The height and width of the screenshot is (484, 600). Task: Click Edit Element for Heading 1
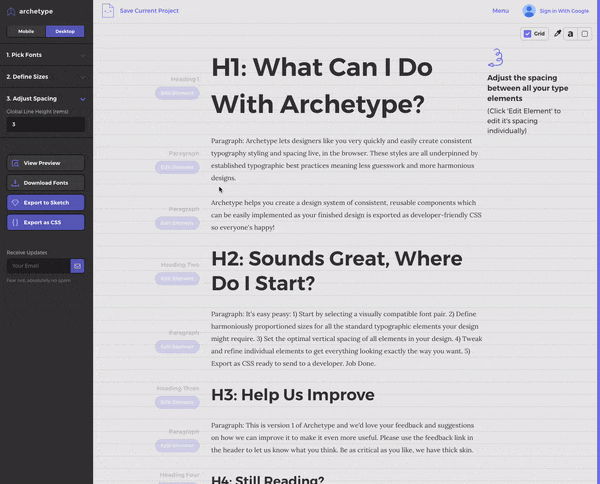(x=177, y=93)
